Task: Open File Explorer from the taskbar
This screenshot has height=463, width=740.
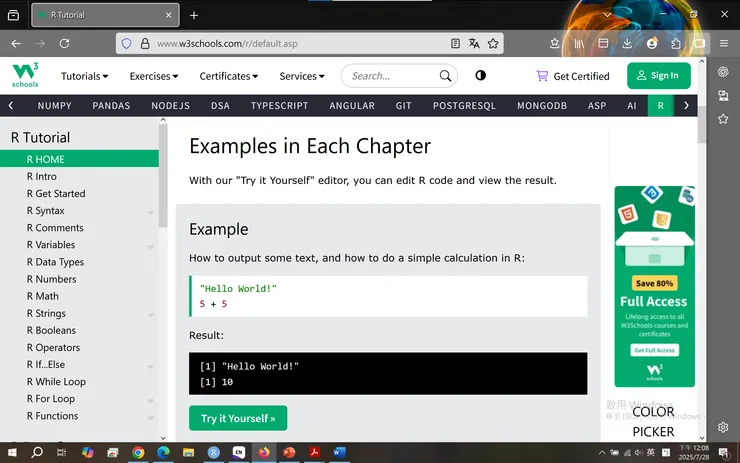Action: pos(188,453)
